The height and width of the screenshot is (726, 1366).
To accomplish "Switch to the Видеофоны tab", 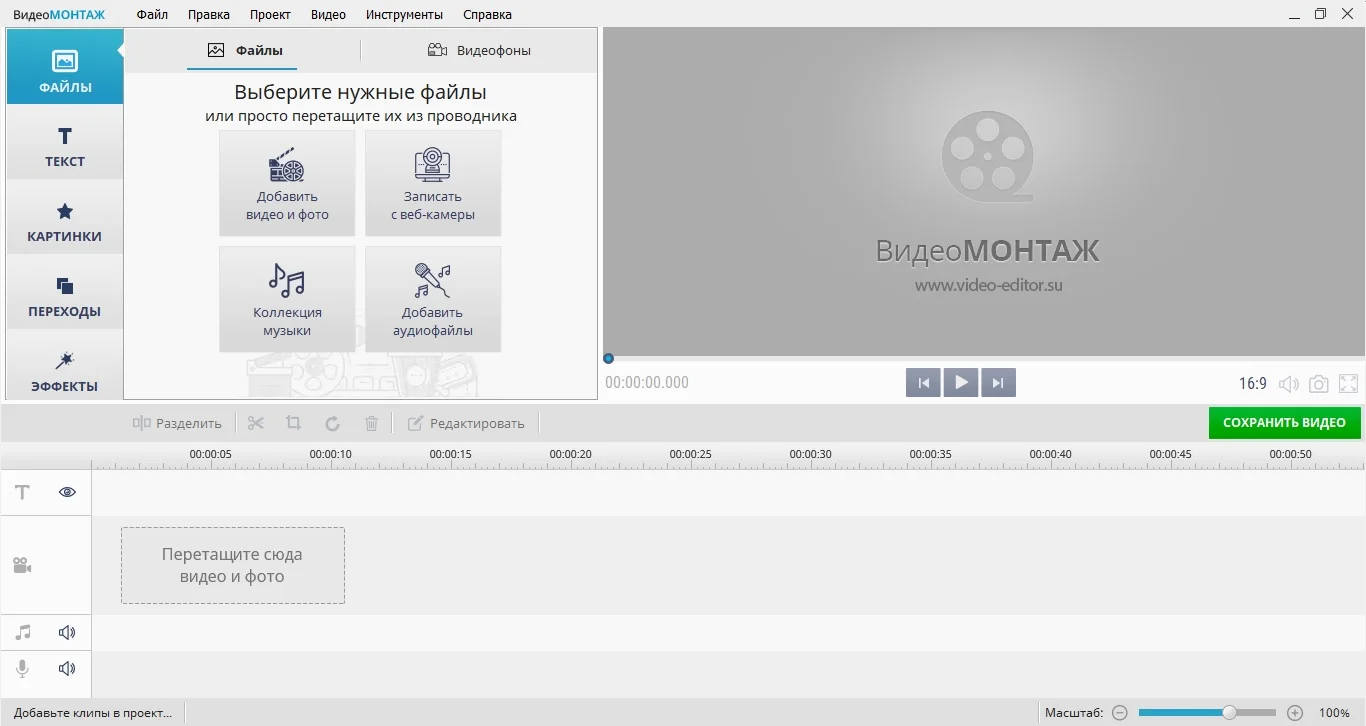I will click(x=479, y=50).
